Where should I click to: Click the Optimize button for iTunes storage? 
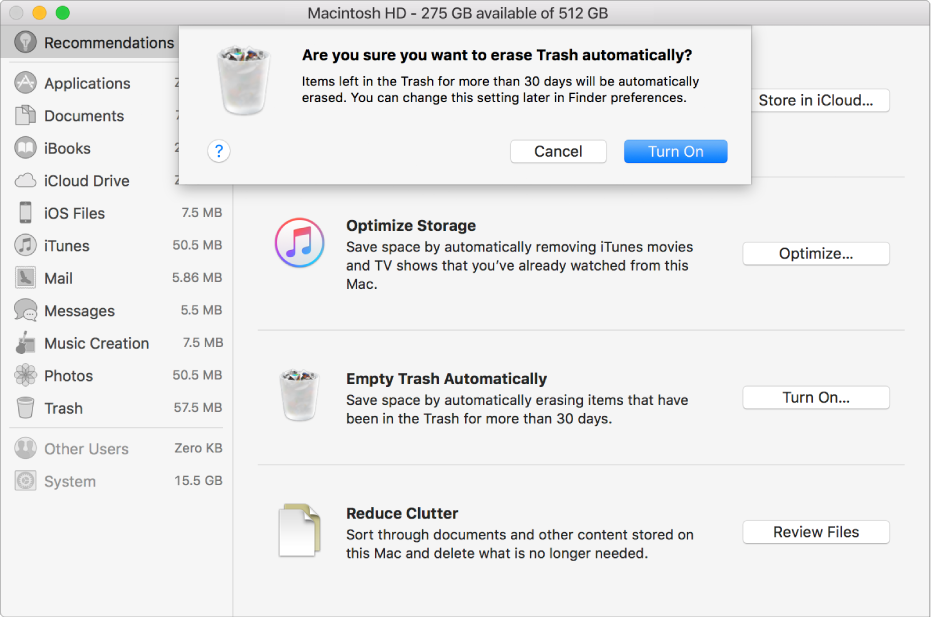(x=815, y=254)
